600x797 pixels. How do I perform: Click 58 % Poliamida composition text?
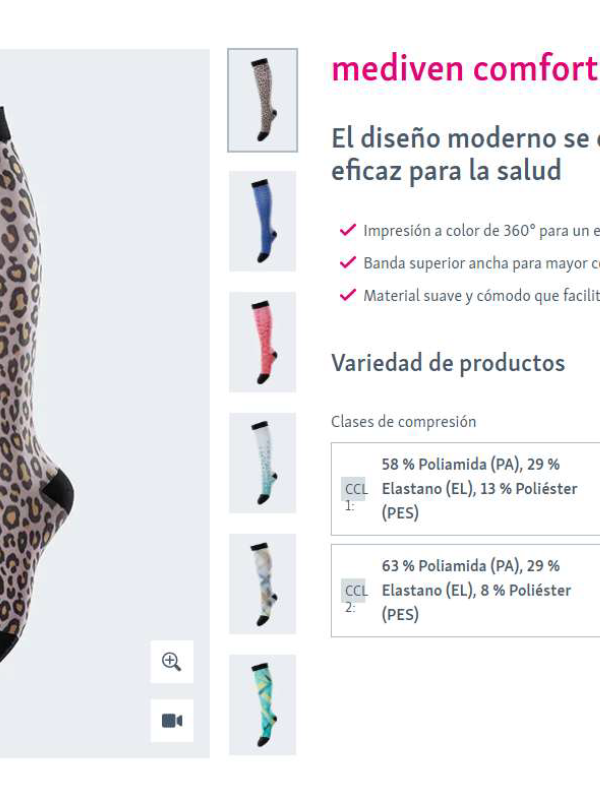tap(434, 464)
